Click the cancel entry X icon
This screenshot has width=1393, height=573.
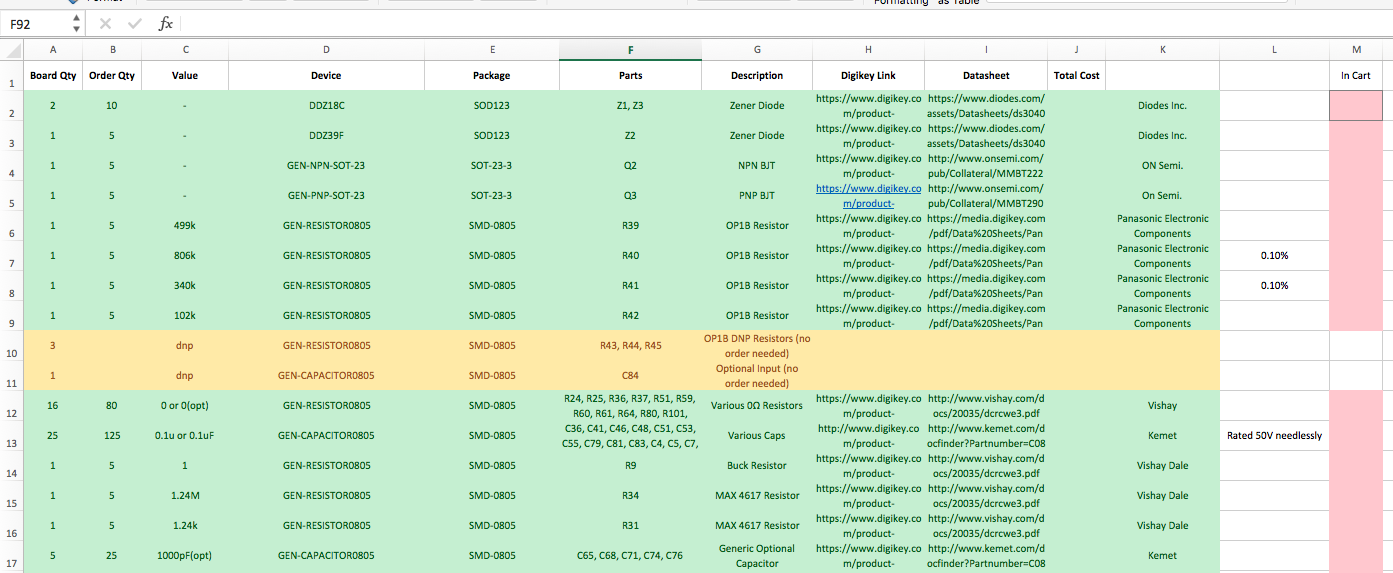click(x=105, y=23)
